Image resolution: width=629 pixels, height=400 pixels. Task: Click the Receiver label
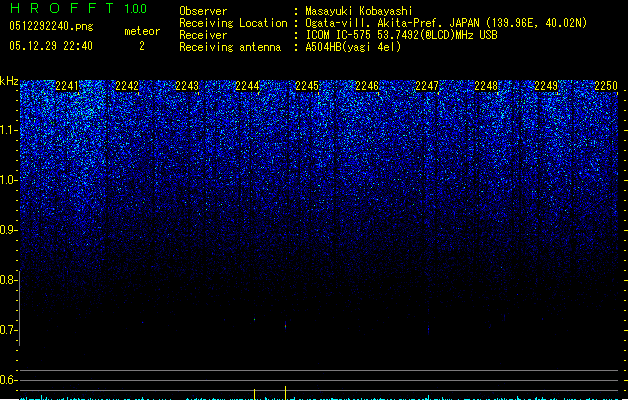click(x=203, y=35)
